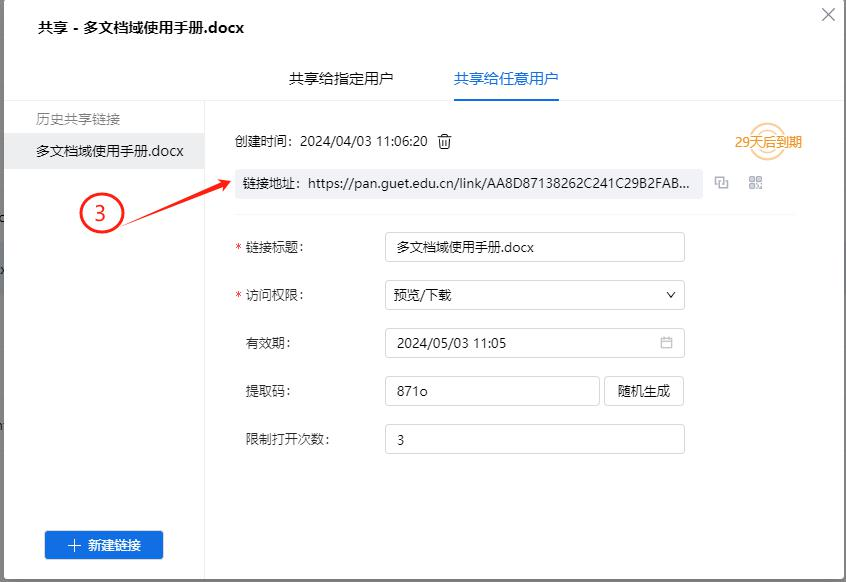Click the 29天后到期 expiry badge

point(768,142)
